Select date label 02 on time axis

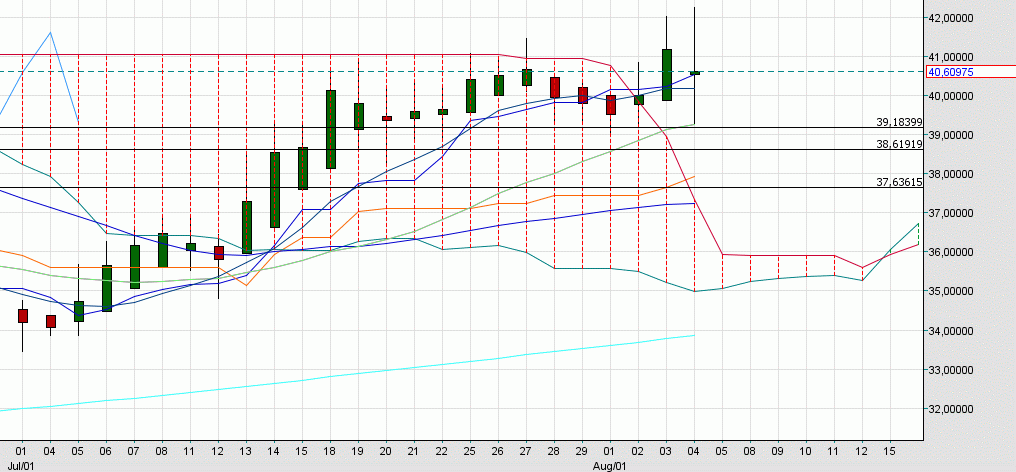[638, 451]
